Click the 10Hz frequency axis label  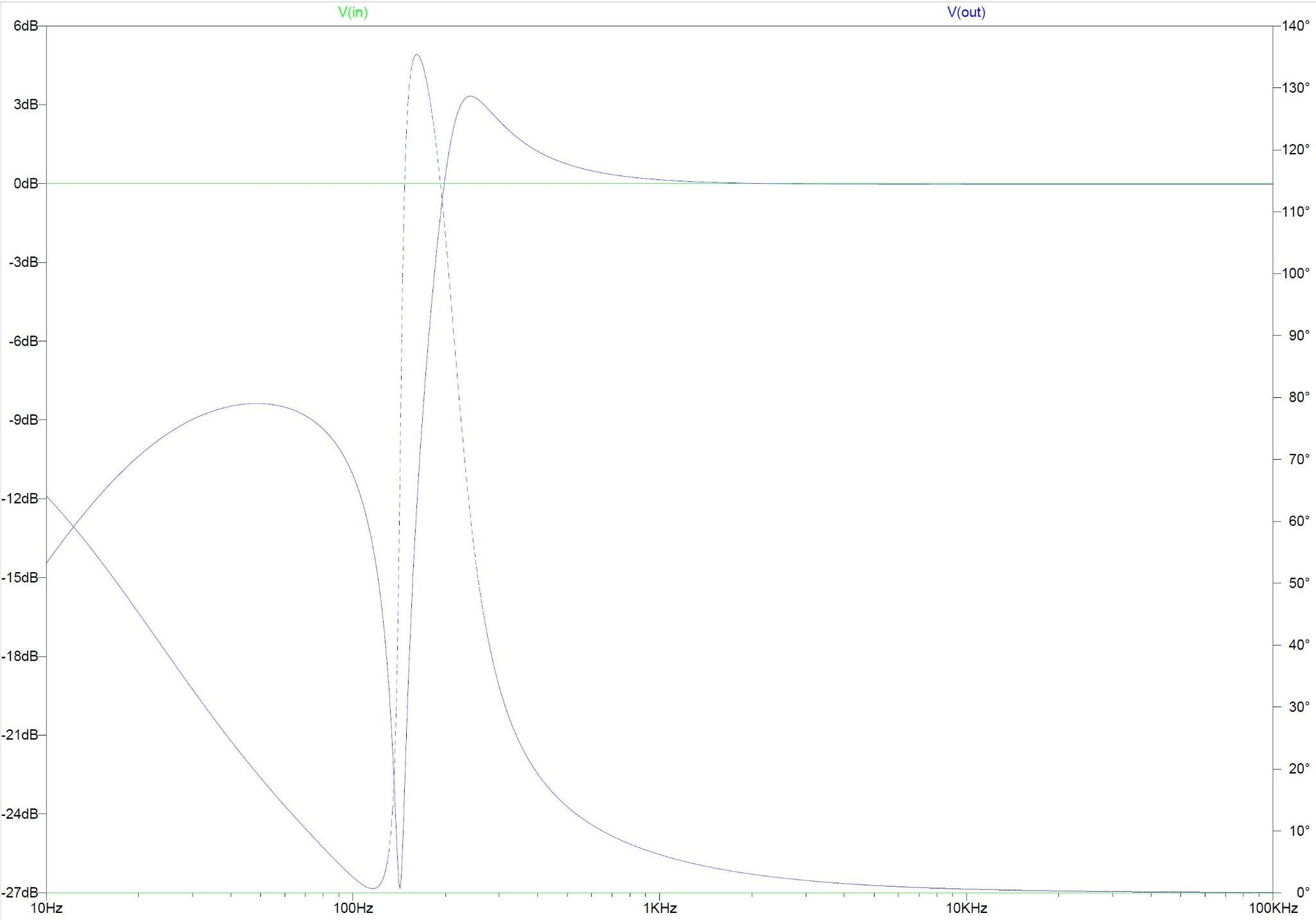pyautogui.click(x=46, y=908)
